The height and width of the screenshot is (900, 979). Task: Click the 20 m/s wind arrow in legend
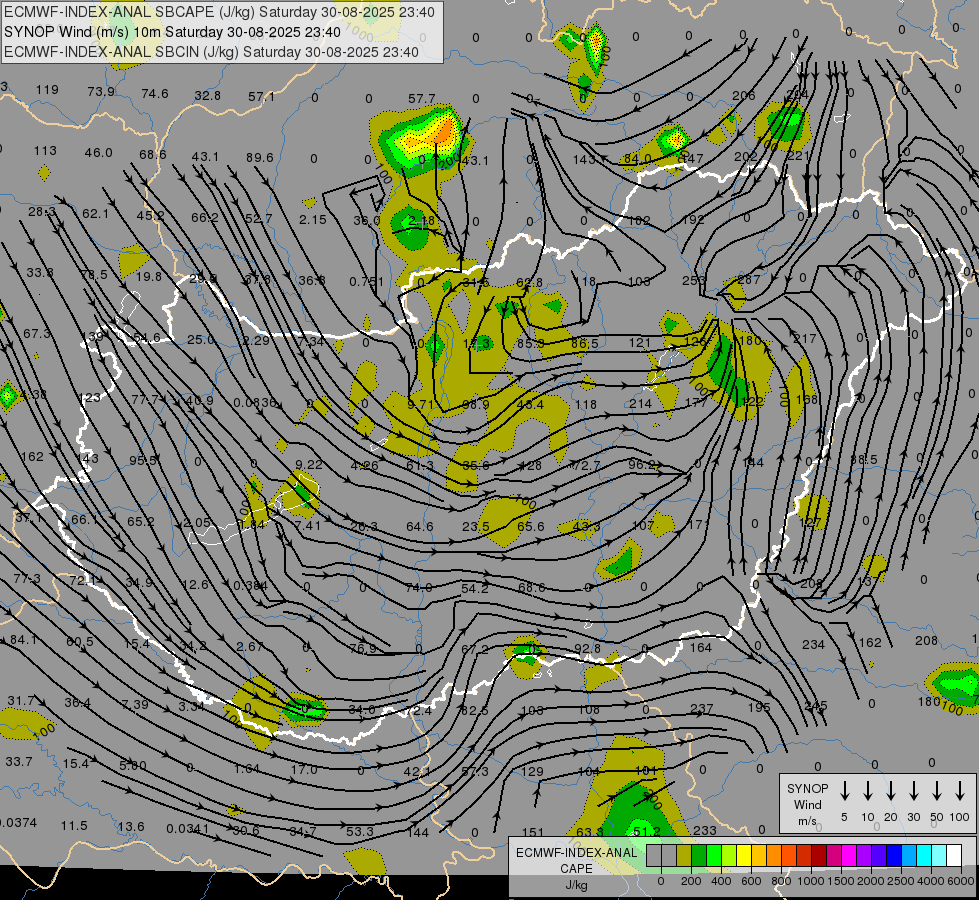pos(891,791)
